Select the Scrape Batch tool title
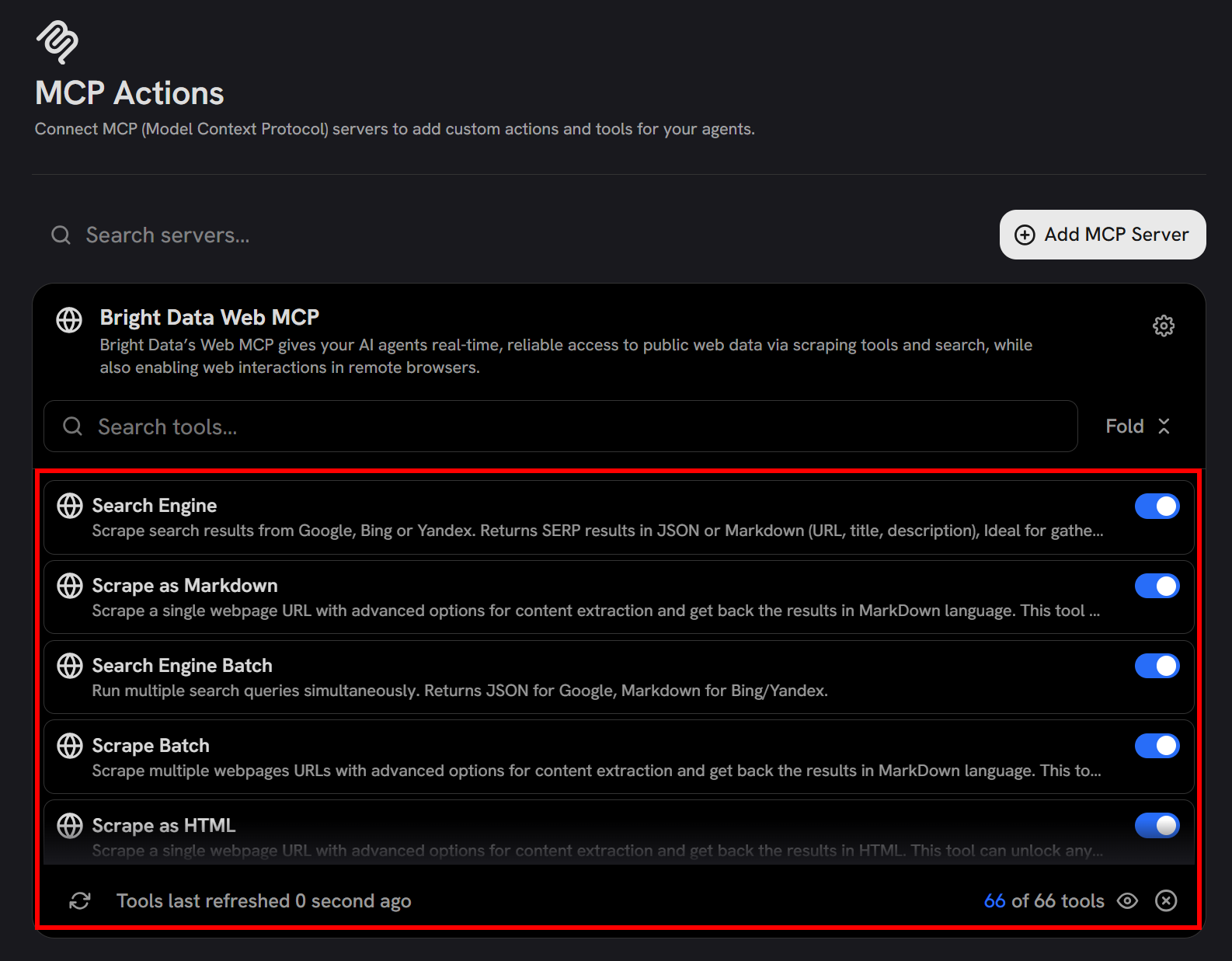 coord(151,746)
